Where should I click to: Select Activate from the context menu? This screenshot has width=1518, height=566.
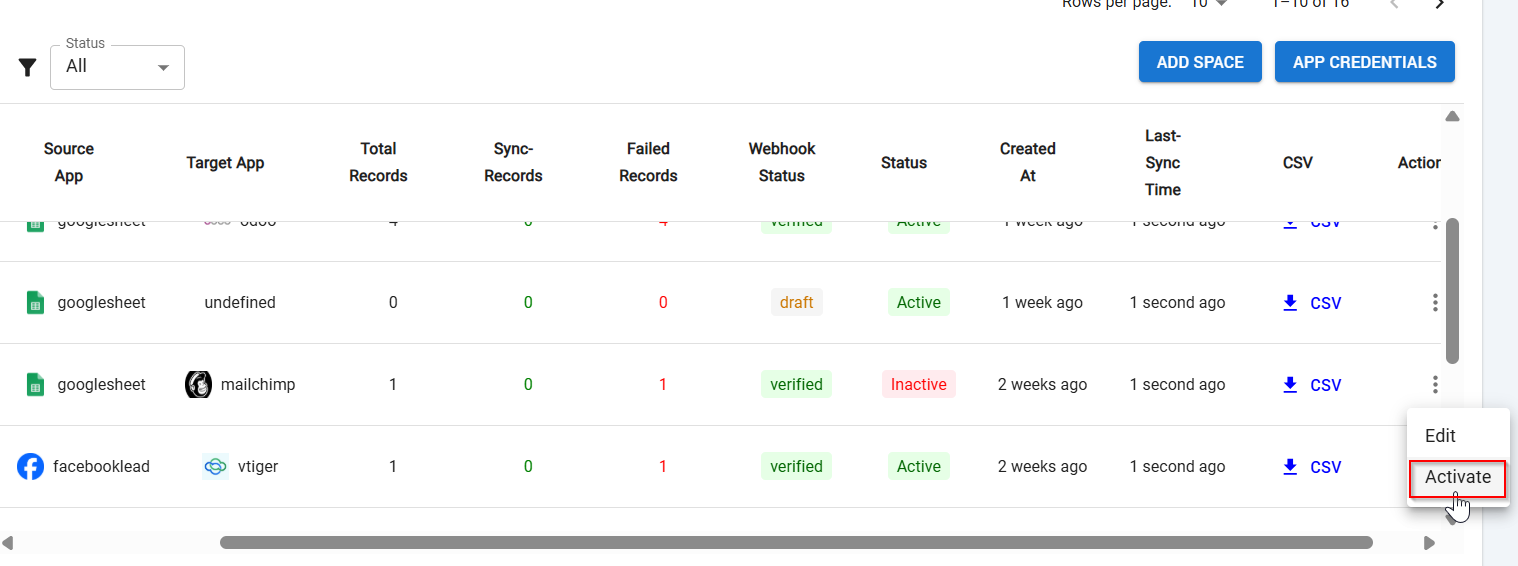pyautogui.click(x=1457, y=477)
